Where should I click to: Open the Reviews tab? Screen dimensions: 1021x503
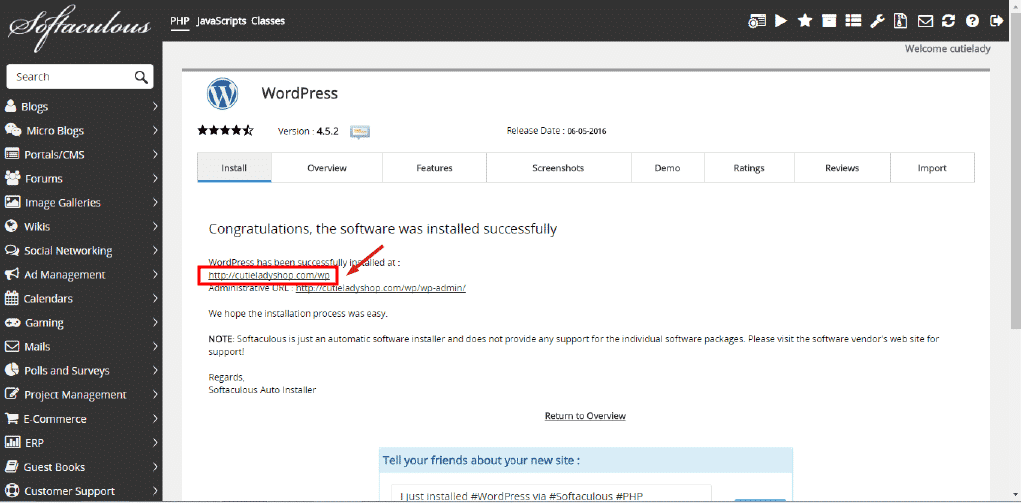point(842,167)
